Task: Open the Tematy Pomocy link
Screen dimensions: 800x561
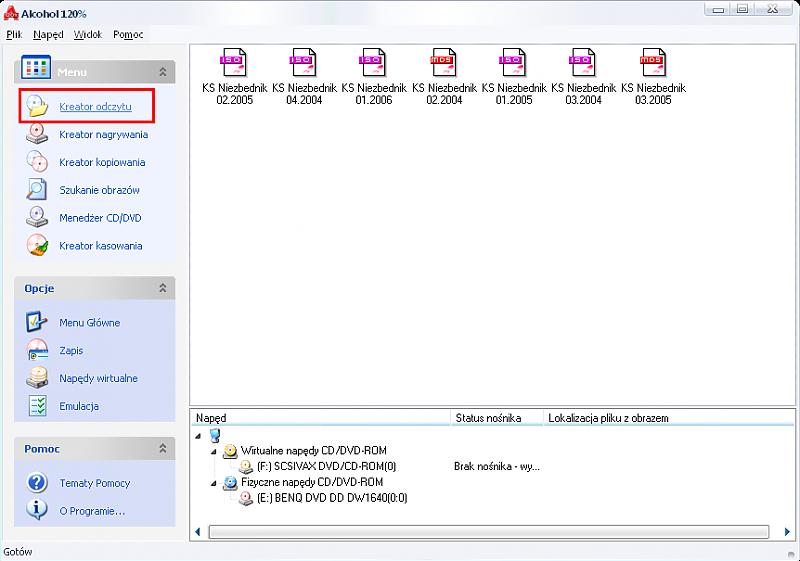Action: (x=94, y=483)
